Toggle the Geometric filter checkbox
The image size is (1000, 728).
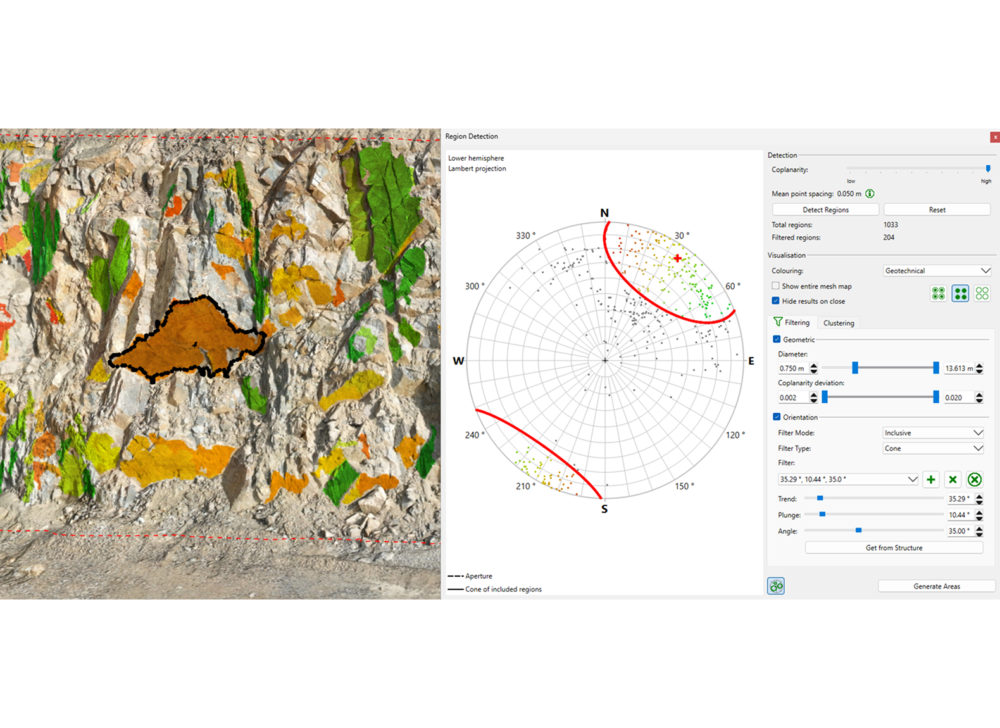pyautogui.click(x=777, y=340)
